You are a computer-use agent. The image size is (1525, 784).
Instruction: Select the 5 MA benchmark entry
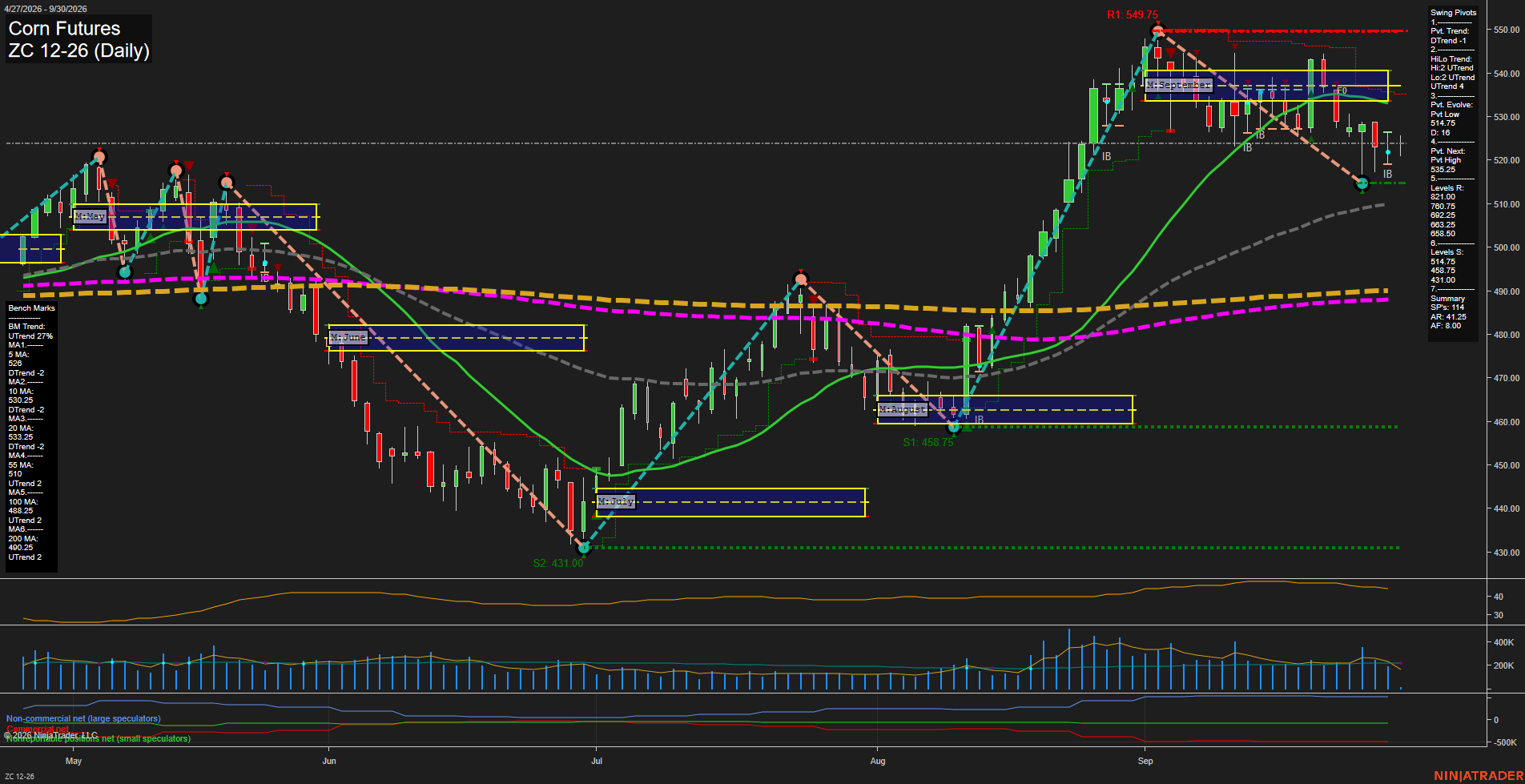[x=20, y=355]
